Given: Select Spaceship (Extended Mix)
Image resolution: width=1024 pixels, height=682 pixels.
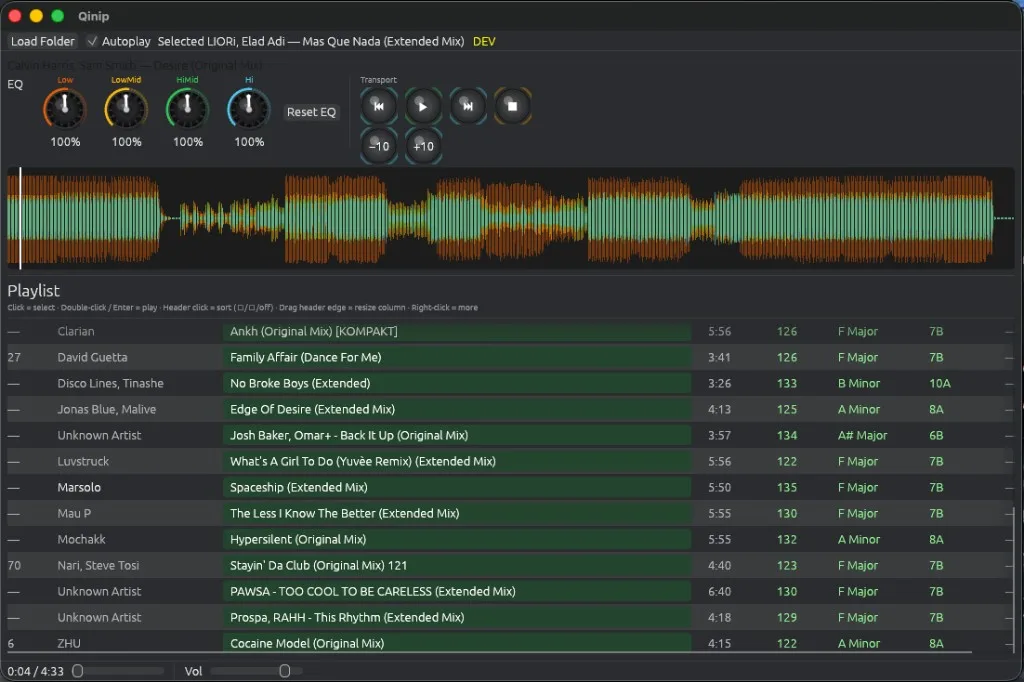Looking at the screenshot, I should (456, 487).
